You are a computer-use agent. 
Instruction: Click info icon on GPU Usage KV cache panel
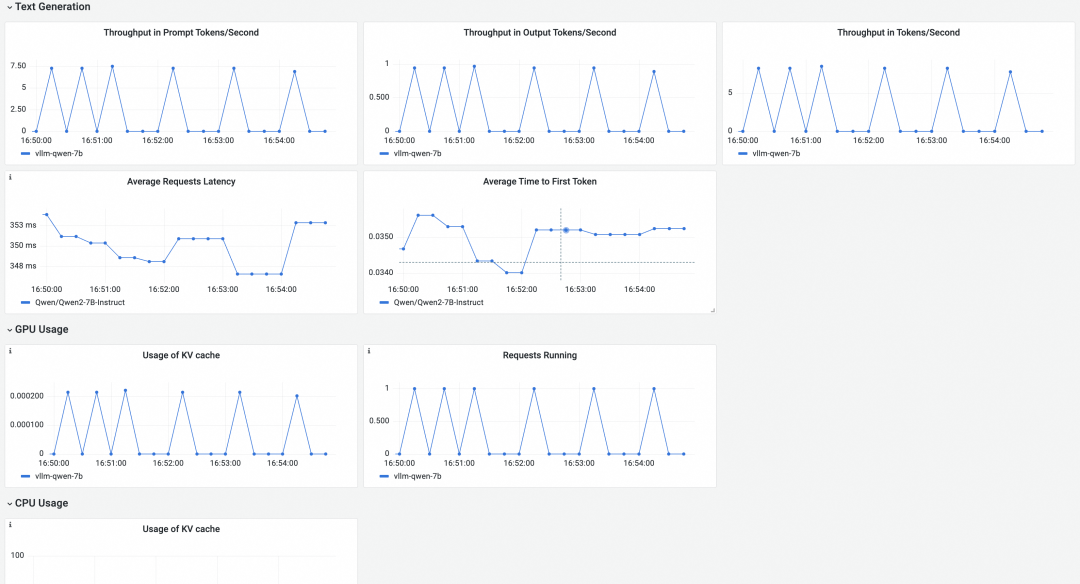click(10, 351)
